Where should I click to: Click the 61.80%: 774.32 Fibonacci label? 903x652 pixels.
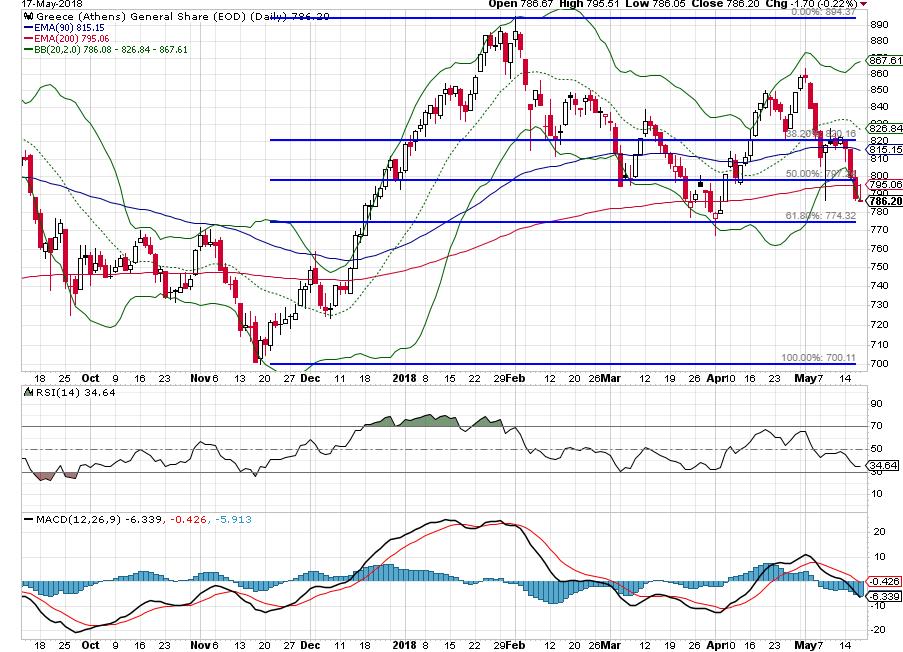[821, 215]
